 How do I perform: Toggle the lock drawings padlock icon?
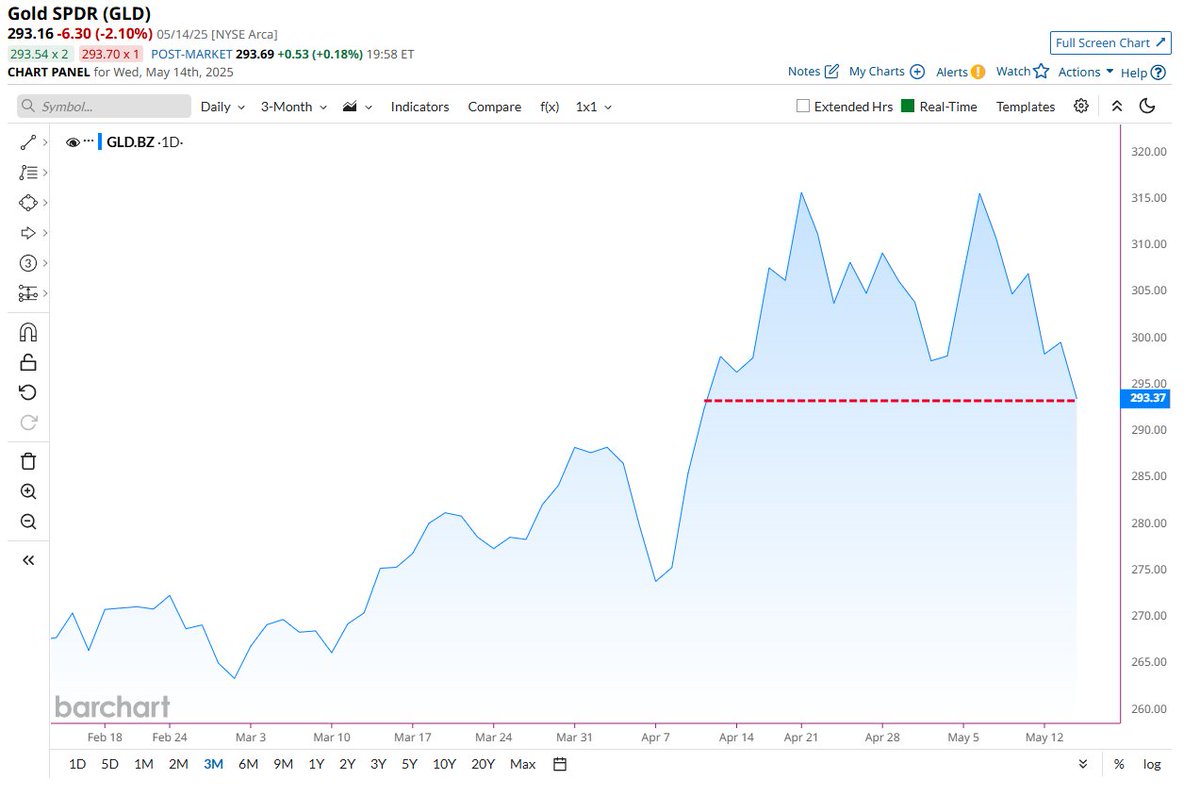(28, 362)
